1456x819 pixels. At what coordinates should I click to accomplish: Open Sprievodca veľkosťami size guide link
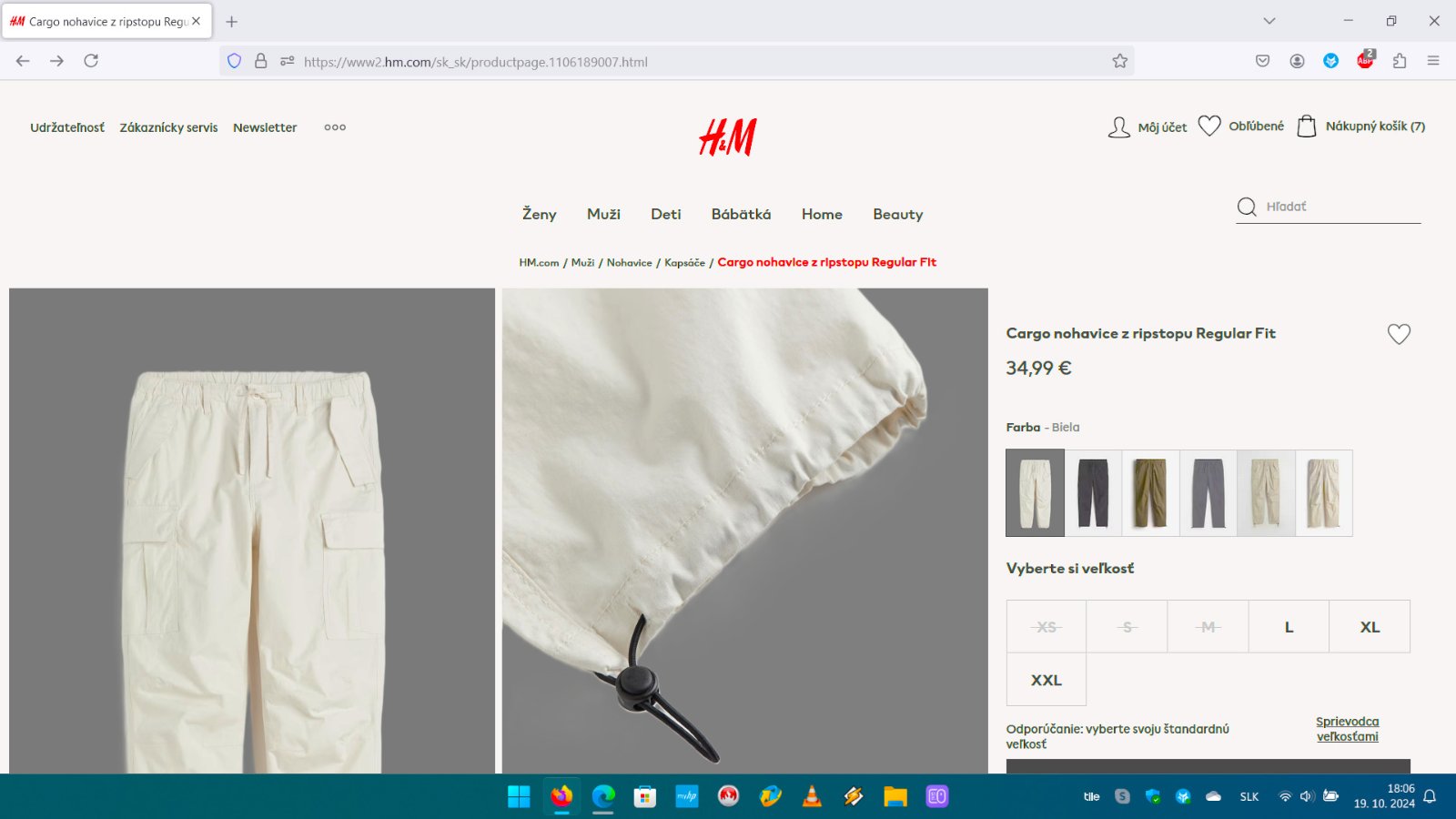point(1347,729)
